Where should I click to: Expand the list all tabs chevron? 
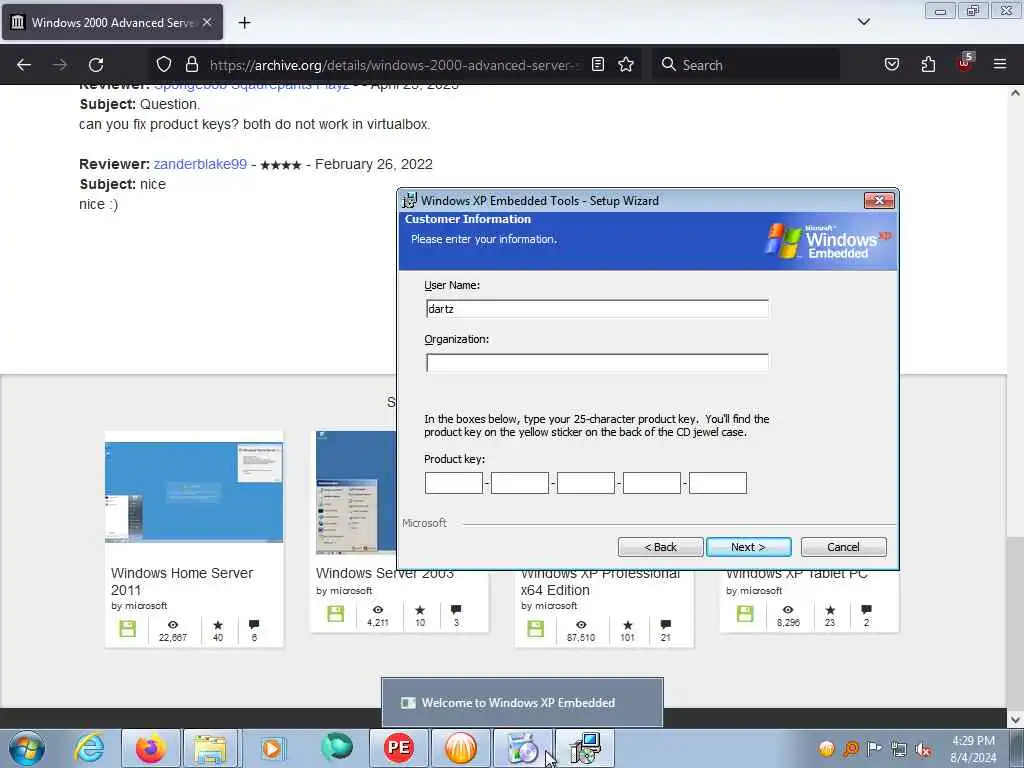coord(863,22)
